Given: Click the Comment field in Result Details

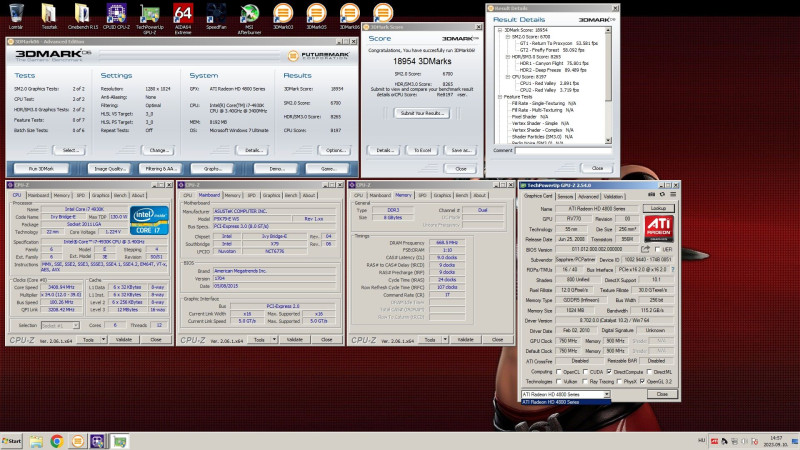Looking at the screenshot, I should (x=563, y=151).
